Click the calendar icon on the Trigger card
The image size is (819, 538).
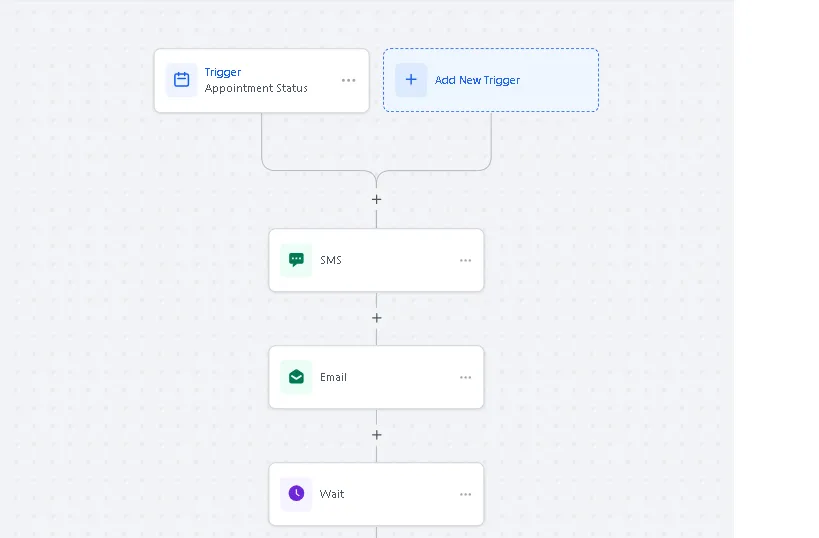[181, 80]
